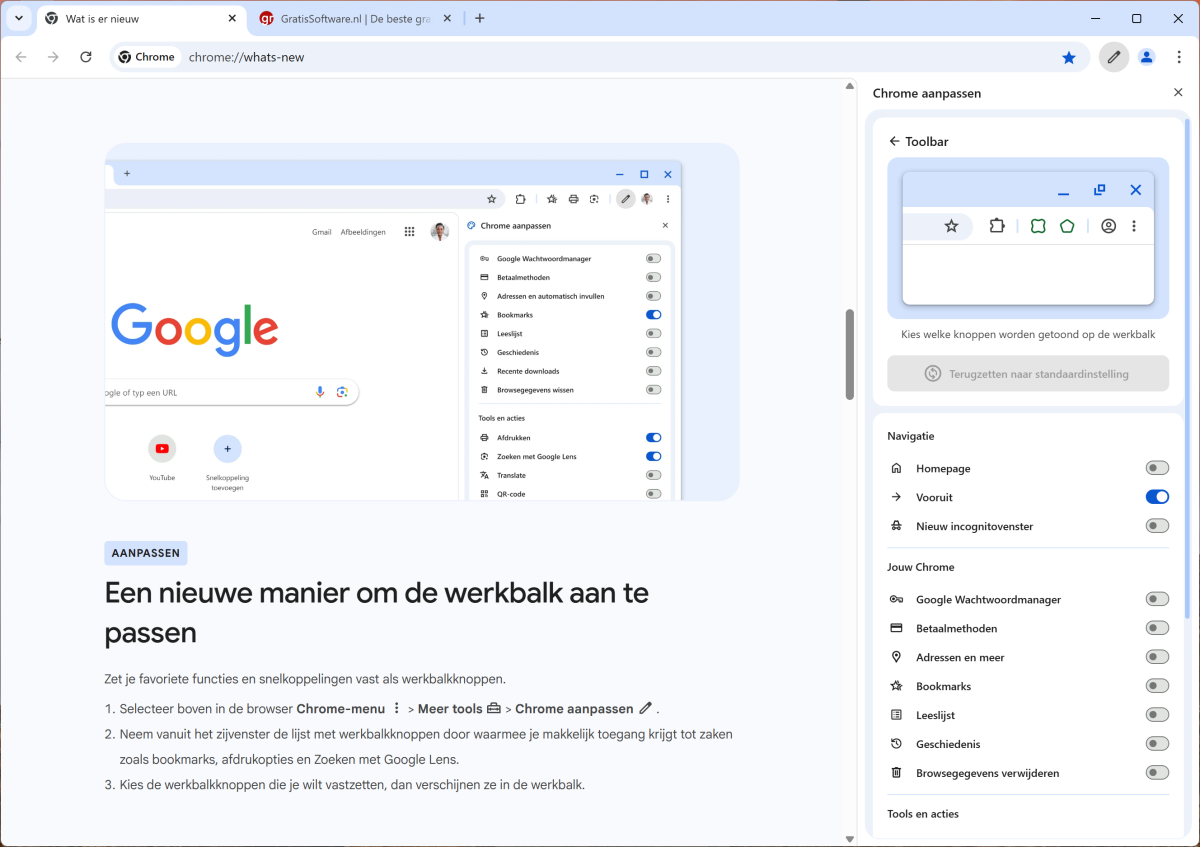
Task: Toggle Google Wachtwoordmanager on
Action: pos(1157,599)
